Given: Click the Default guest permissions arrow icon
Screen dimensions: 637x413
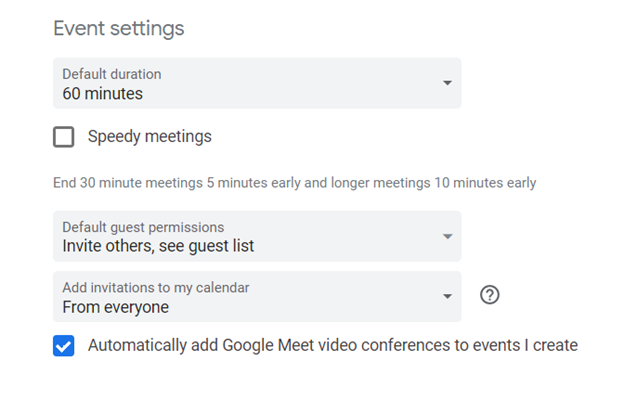Looking at the screenshot, I should tap(447, 236).
